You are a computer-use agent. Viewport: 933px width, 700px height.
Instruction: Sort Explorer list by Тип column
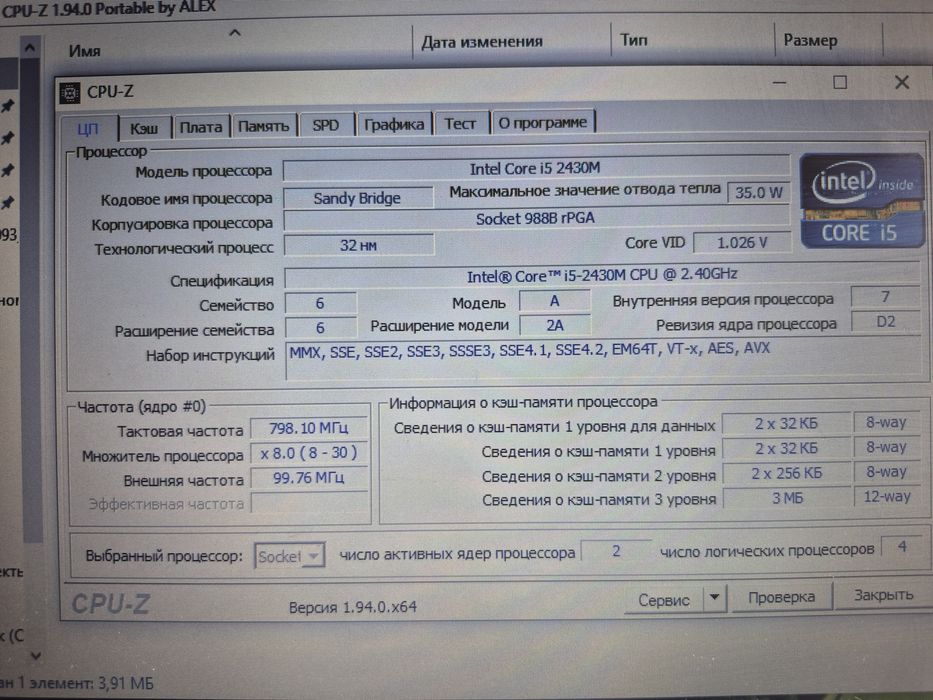coord(634,40)
